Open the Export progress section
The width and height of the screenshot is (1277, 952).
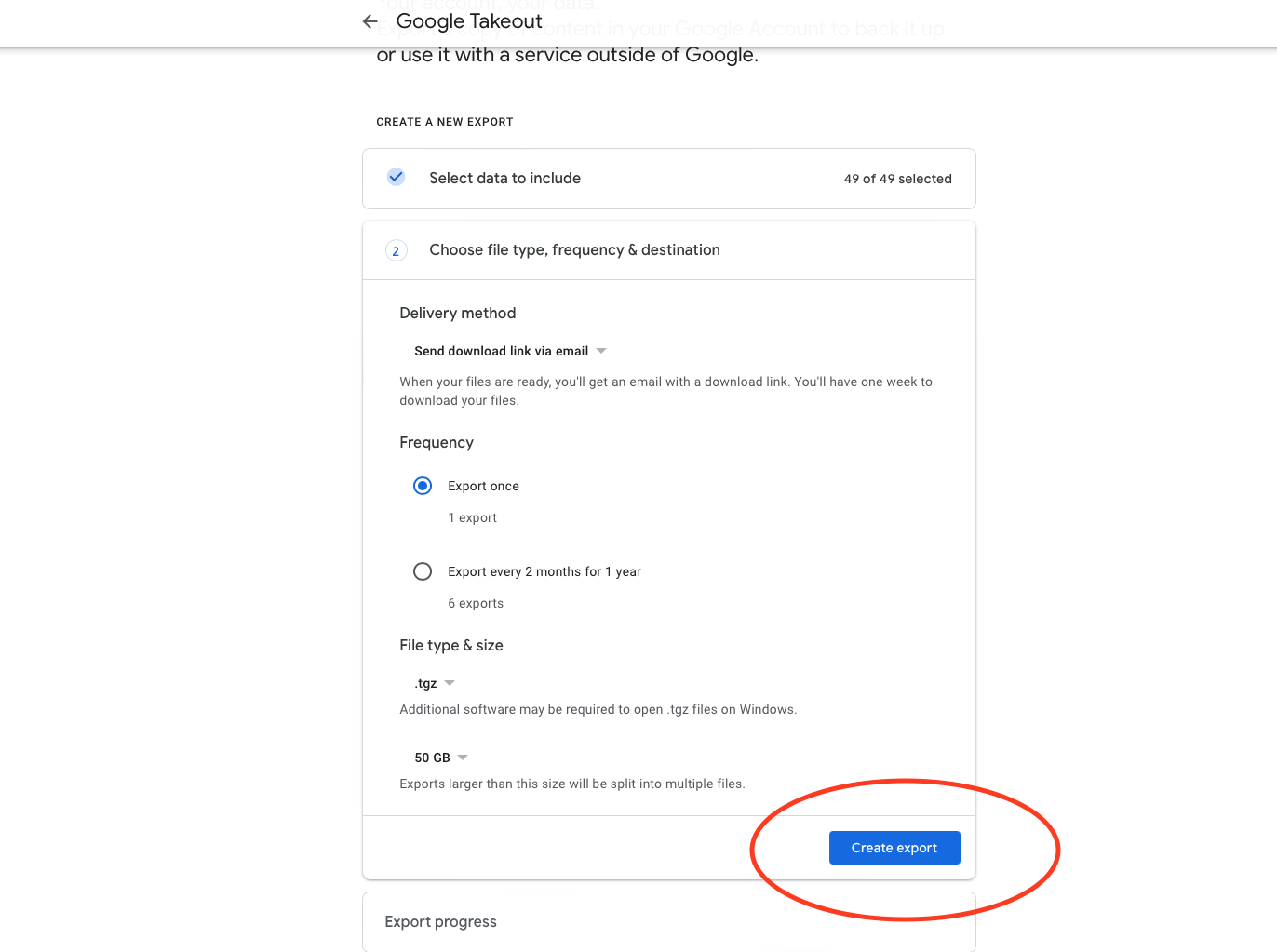[x=441, y=921]
